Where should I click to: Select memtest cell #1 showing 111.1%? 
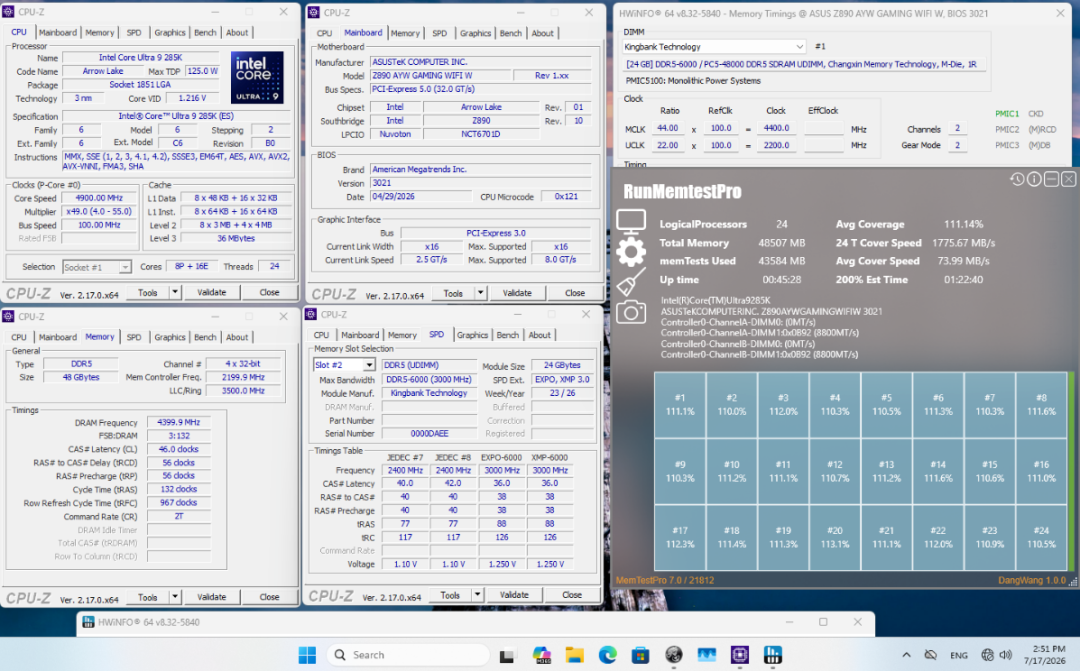tap(680, 405)
